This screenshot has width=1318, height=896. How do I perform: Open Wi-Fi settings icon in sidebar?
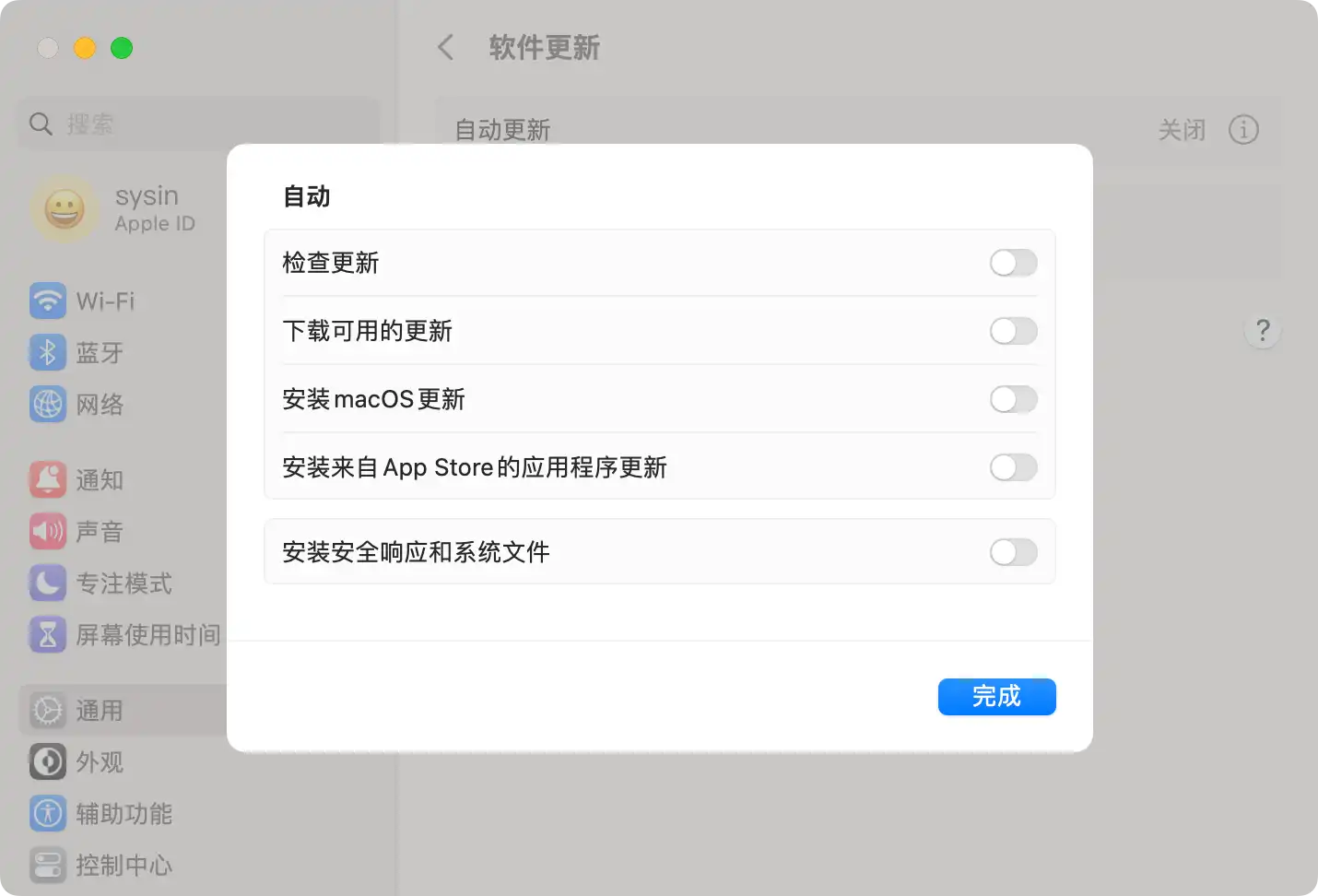click(x=48, y=301)
